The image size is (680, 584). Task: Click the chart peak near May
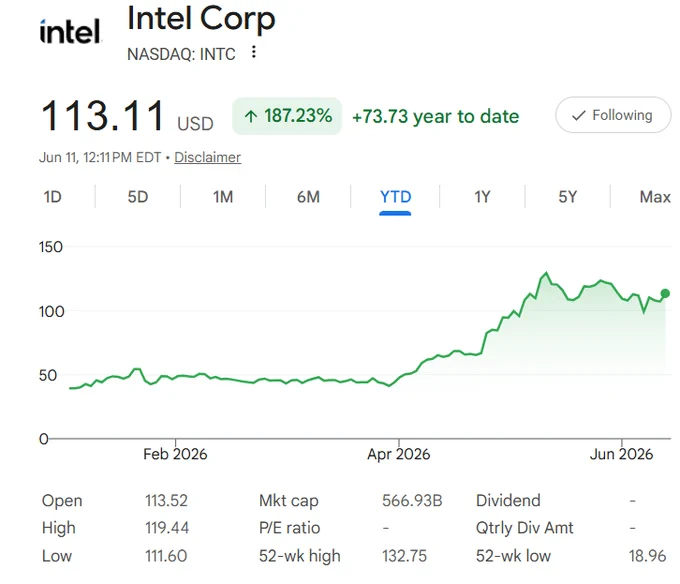click(546, 273)
